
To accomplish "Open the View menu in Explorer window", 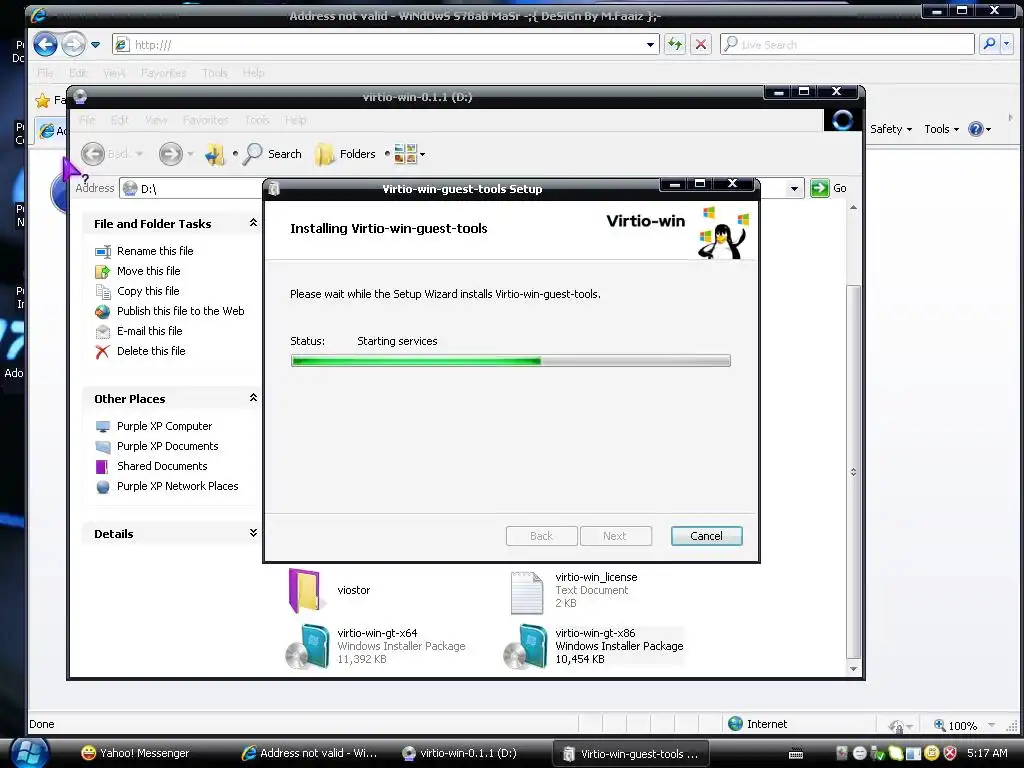I will point(156,120).
